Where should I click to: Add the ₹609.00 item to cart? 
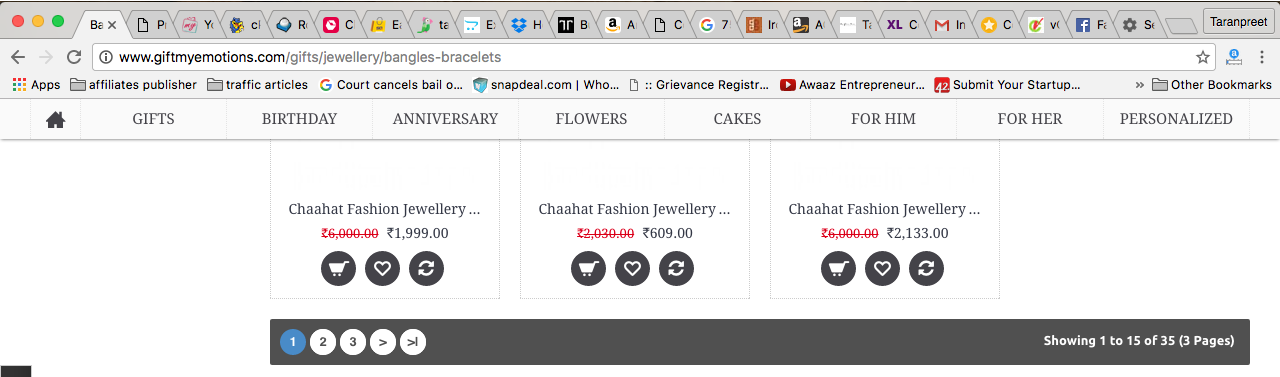click(x=588, y=268)
